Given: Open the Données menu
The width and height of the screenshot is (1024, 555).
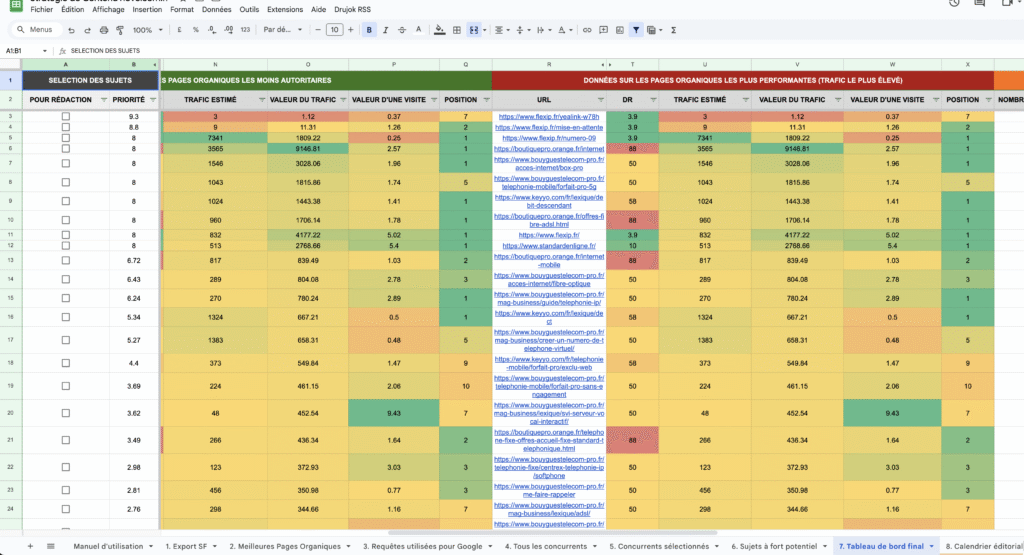Looking at the screenshot, I should (x=216, y=10).
